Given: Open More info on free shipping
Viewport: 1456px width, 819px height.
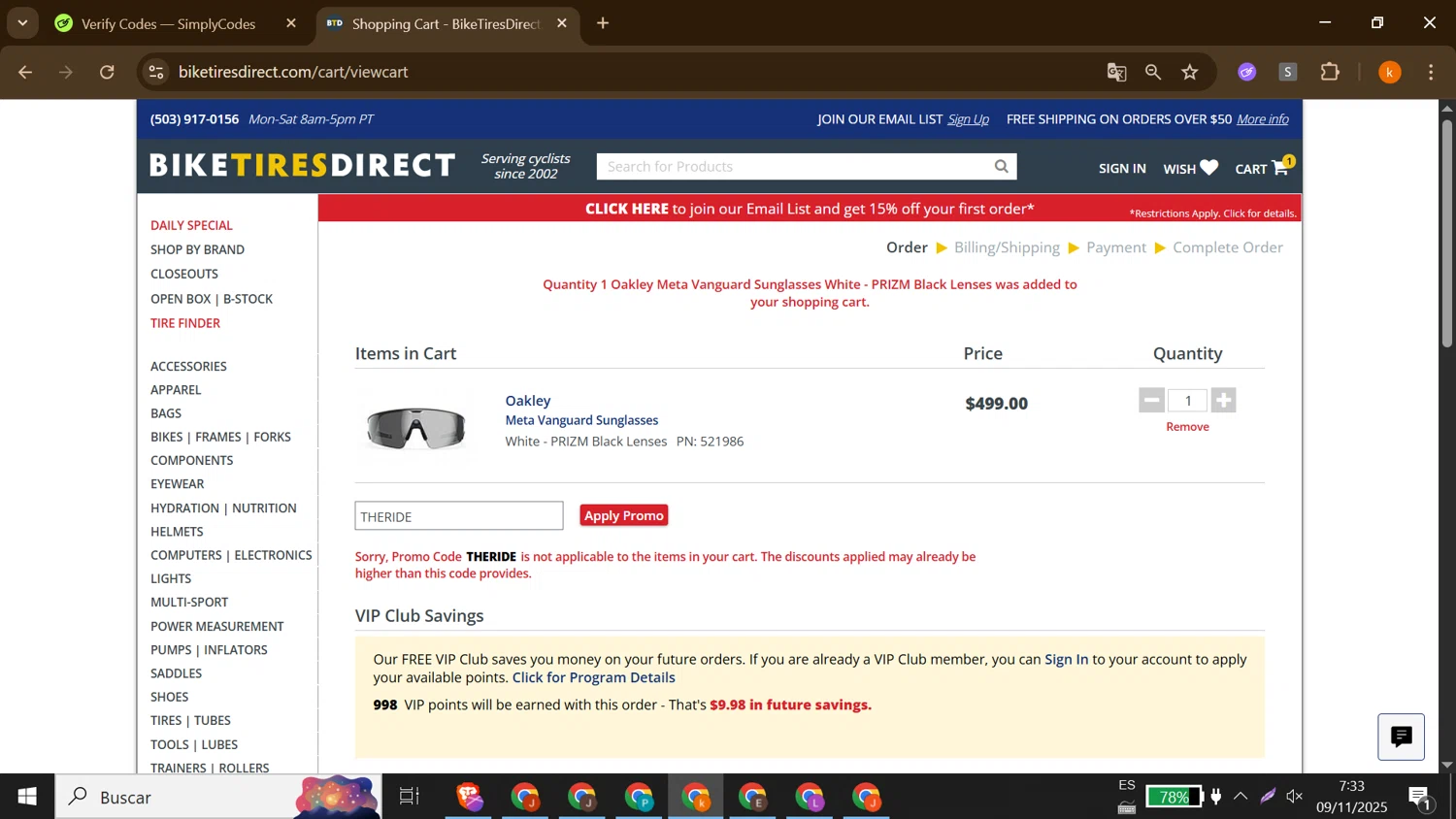Looking at the screenshot, I should pos(1263,119).
